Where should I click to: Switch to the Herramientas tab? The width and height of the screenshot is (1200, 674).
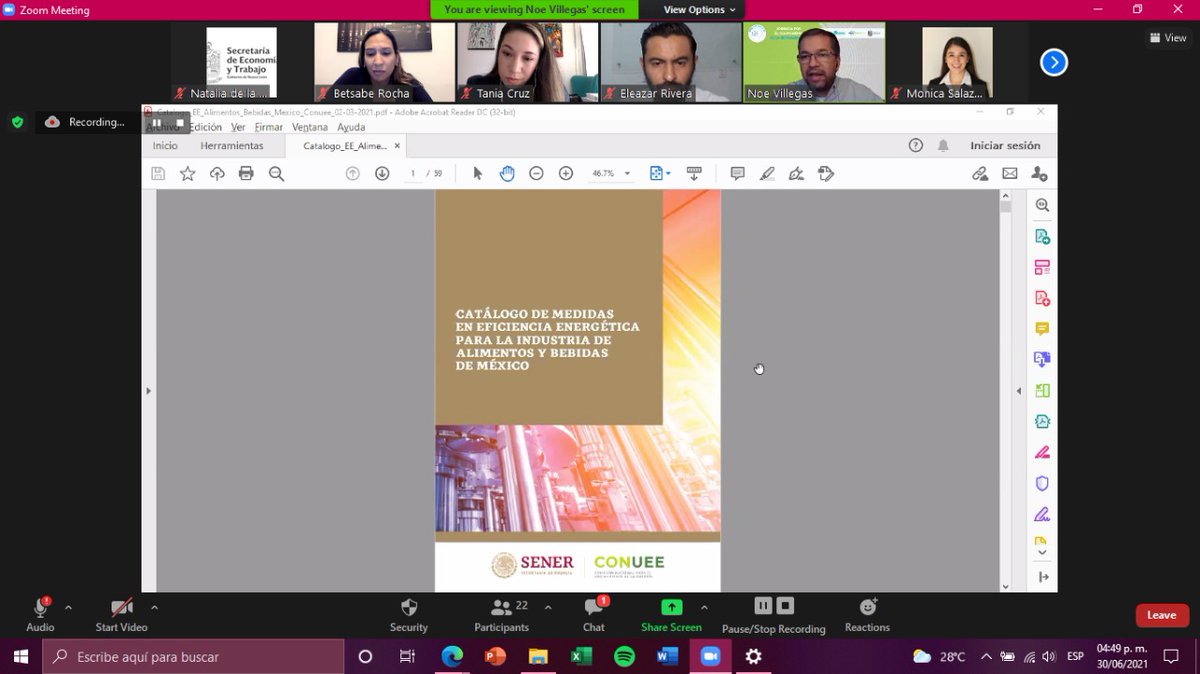pyautogui.click(x=232, y=145)
